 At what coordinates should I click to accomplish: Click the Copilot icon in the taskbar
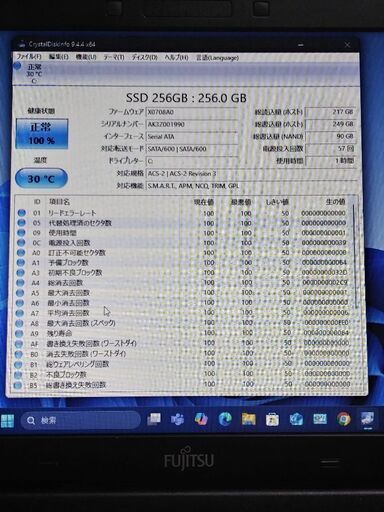(x=201, y=419)
